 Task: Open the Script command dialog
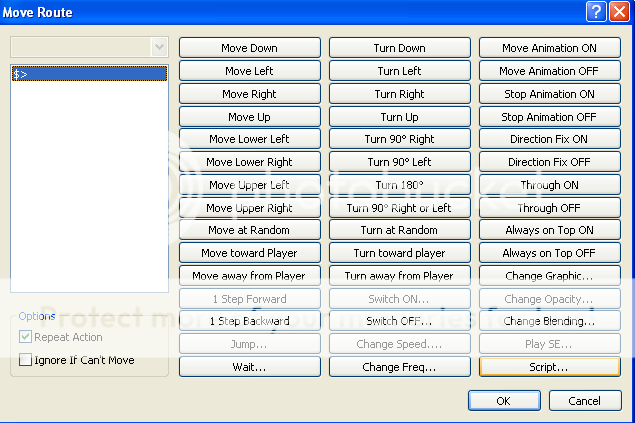point(549,367)
